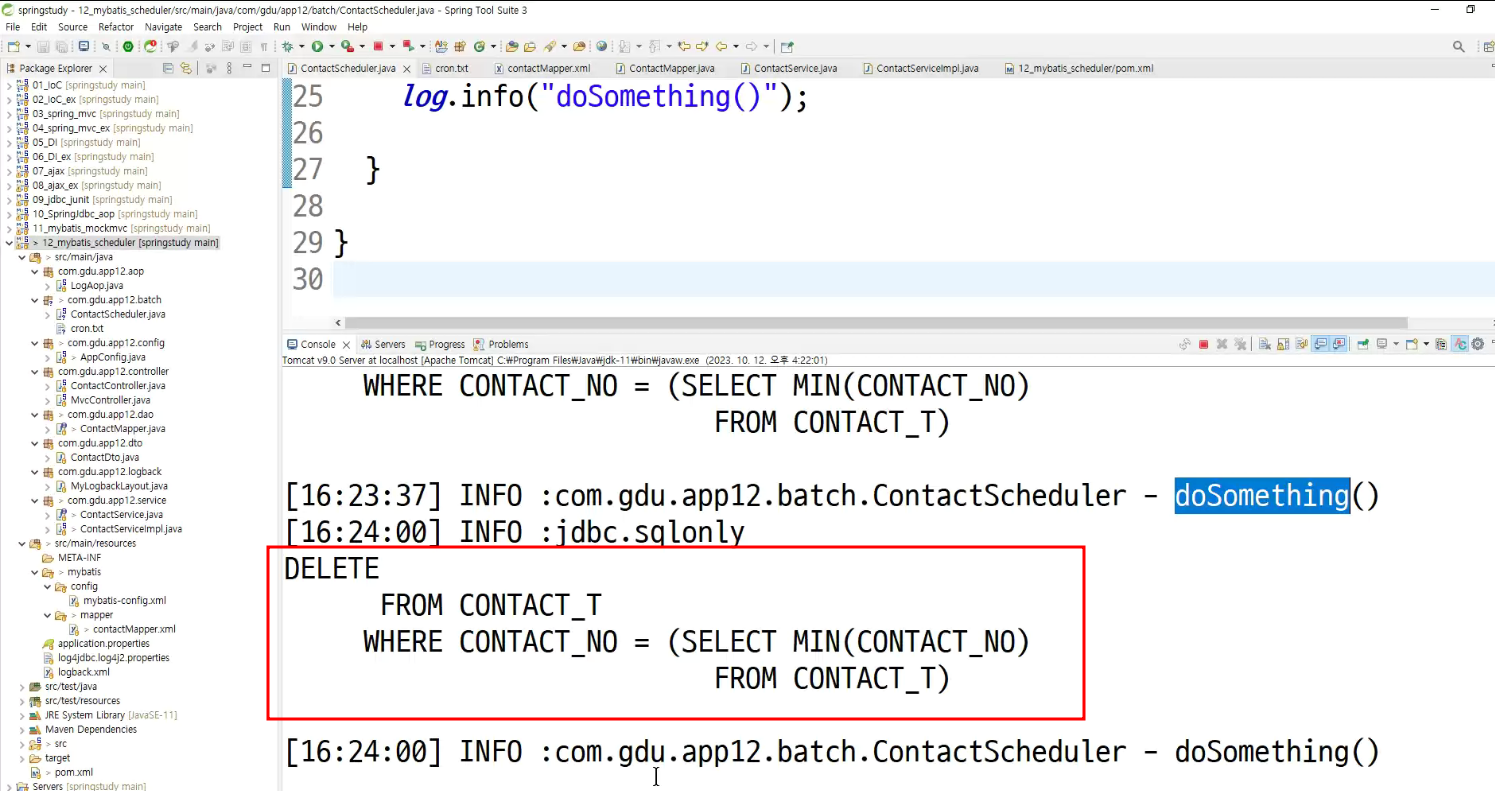Open the Run button dropdown arrow

[x=332, y=46]
